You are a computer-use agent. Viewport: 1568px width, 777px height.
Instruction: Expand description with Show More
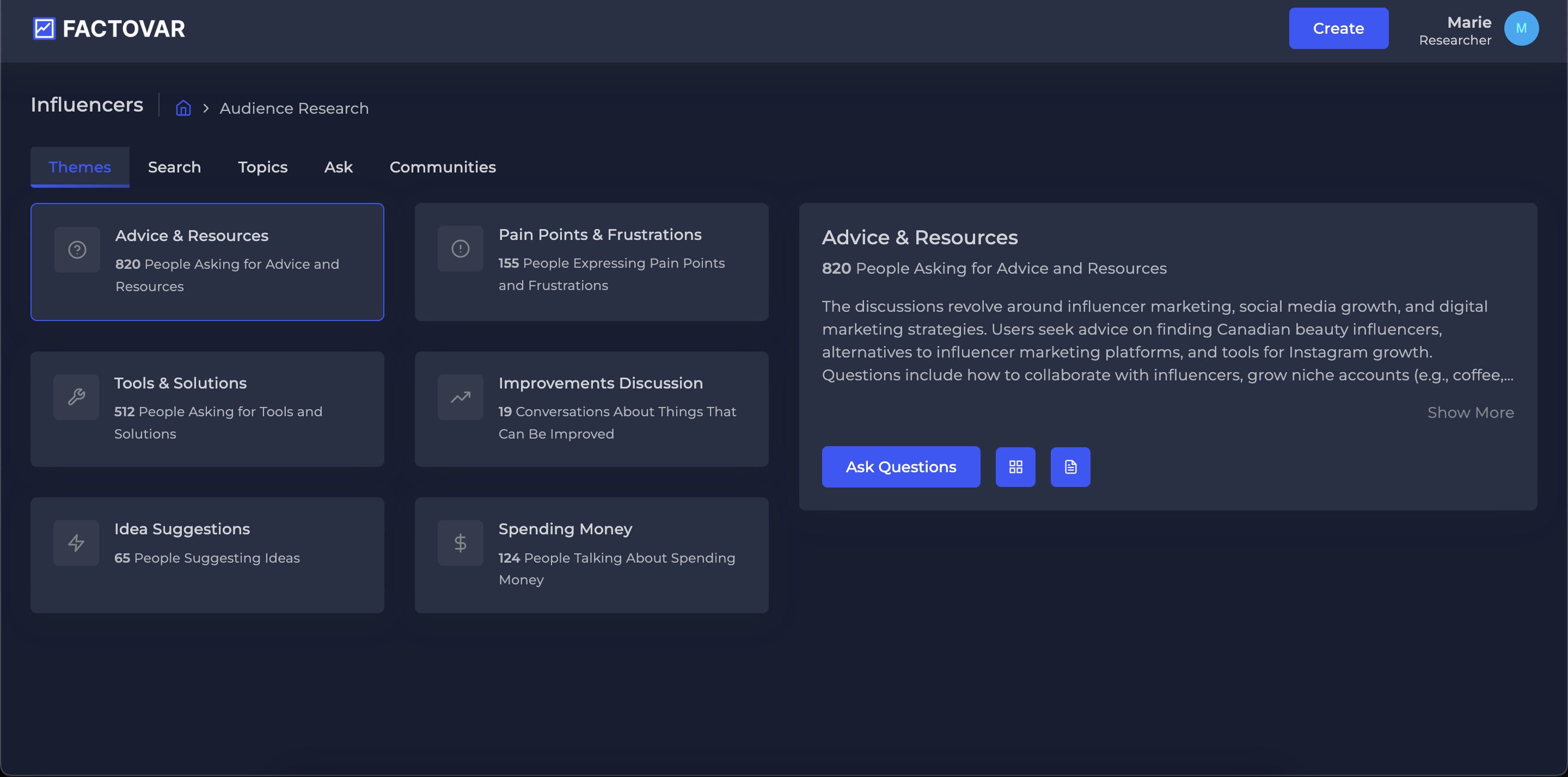pos(1470,412)
